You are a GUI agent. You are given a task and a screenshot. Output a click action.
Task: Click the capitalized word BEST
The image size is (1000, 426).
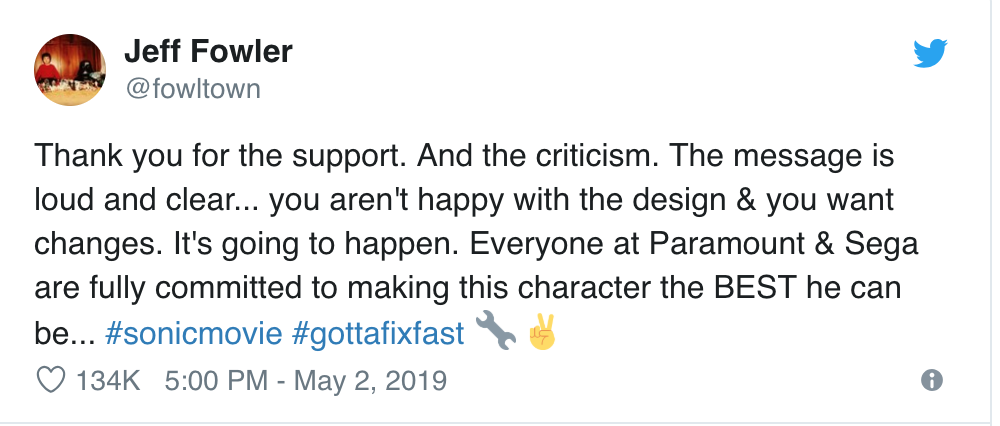[756, 288]
